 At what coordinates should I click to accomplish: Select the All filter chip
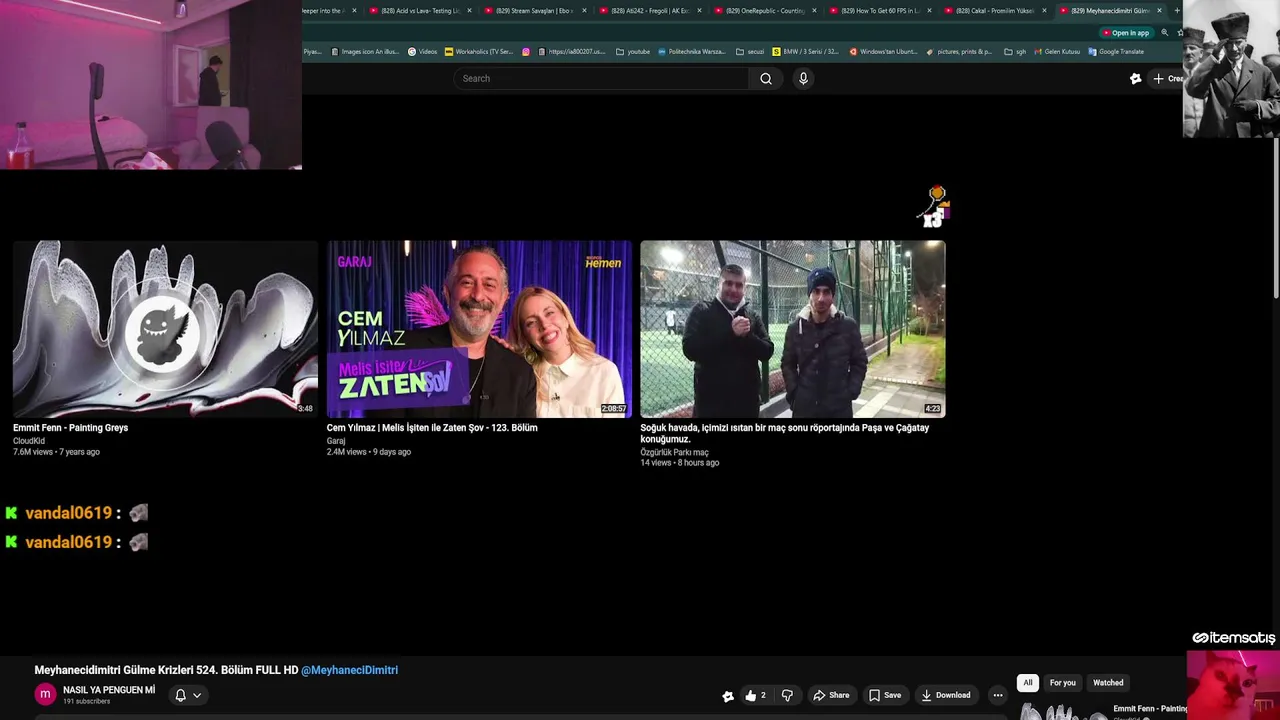[1027, 683]
